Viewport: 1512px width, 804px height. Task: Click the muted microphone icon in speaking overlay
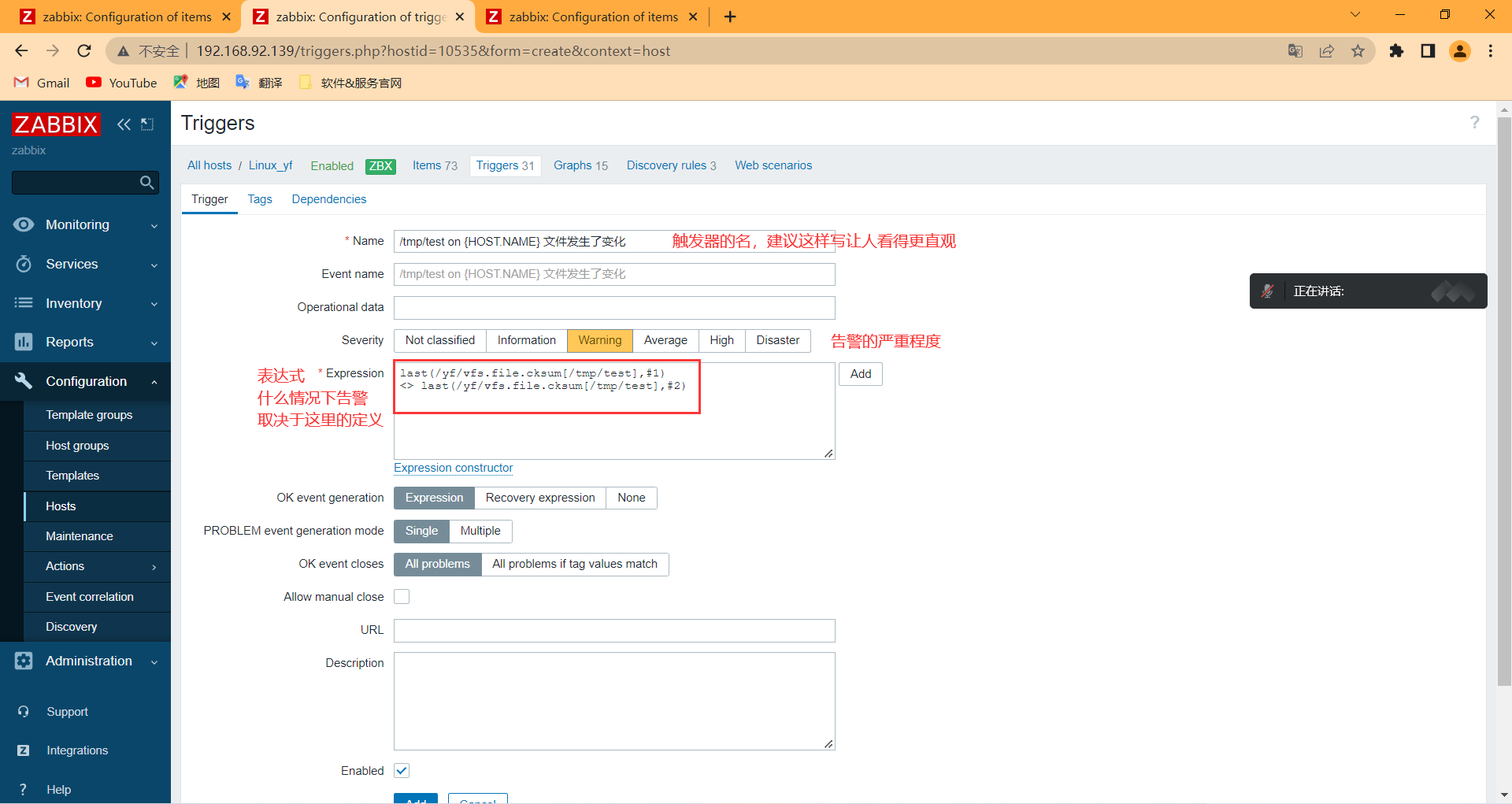tap(1268, 291)
